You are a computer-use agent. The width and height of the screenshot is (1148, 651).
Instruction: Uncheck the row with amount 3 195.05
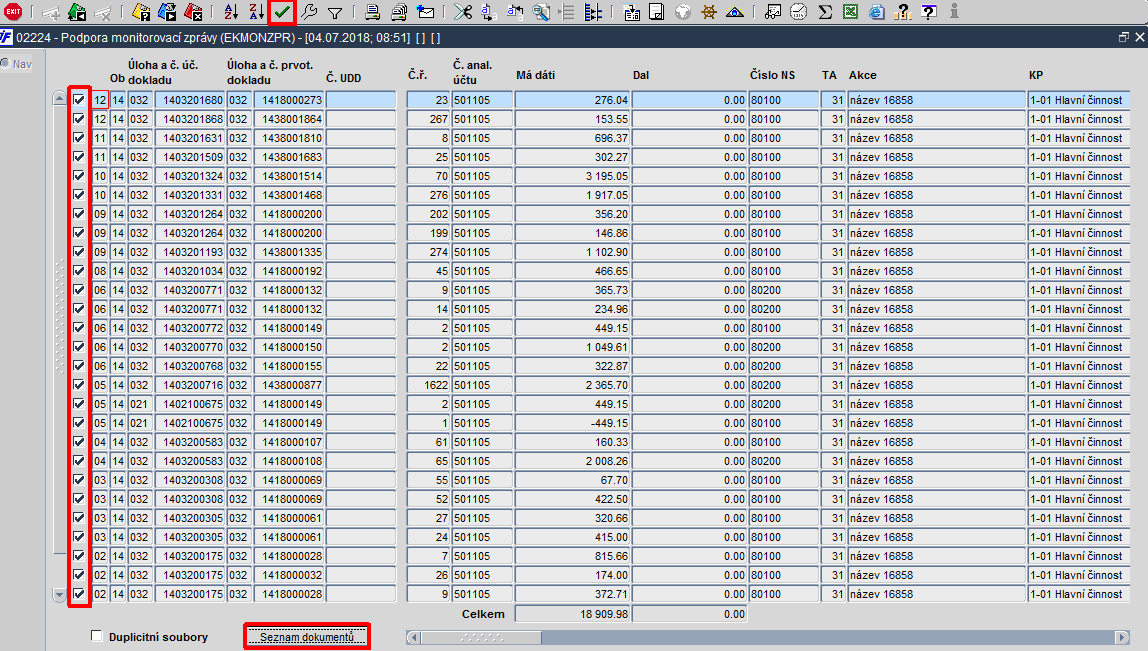point(79,176)
